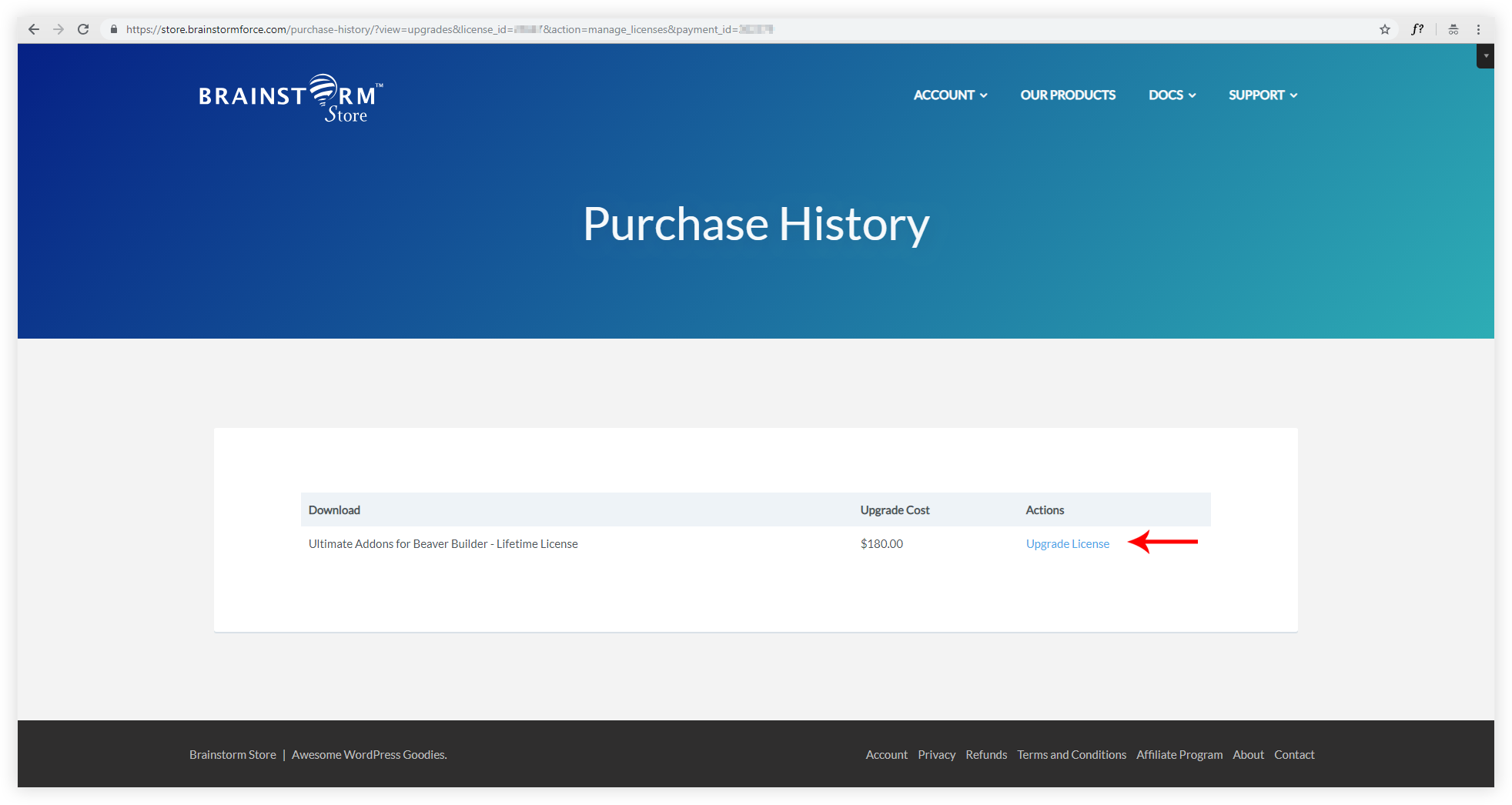Open the Privacy footer link

click(936, 755)
